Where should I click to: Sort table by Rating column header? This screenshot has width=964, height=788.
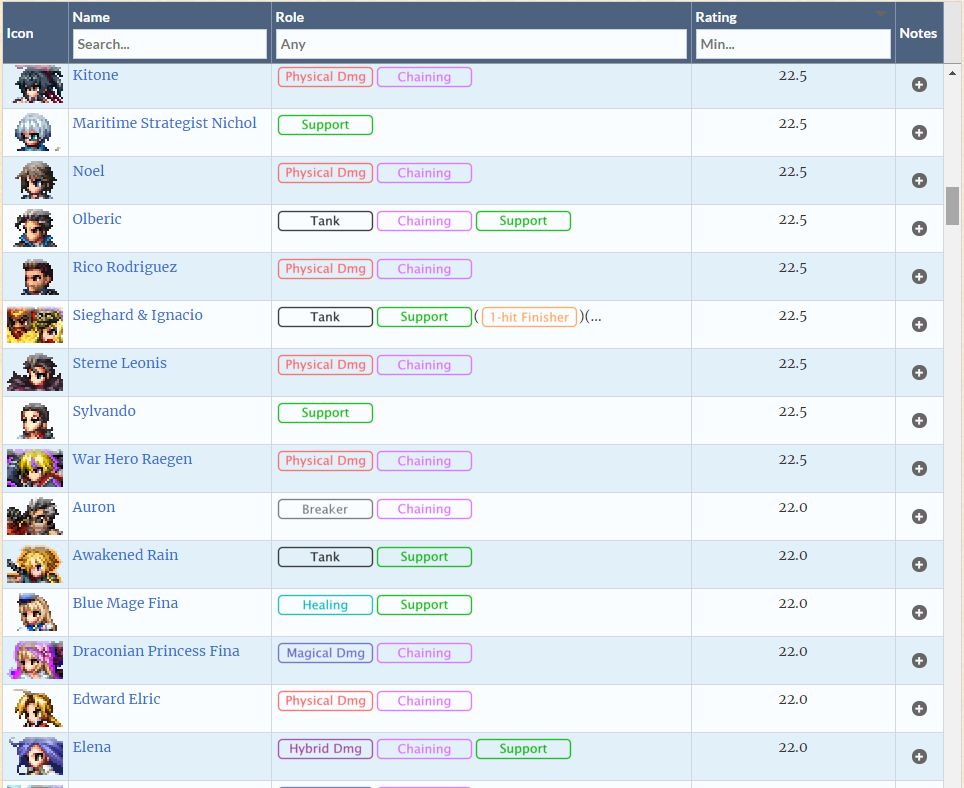716,17
